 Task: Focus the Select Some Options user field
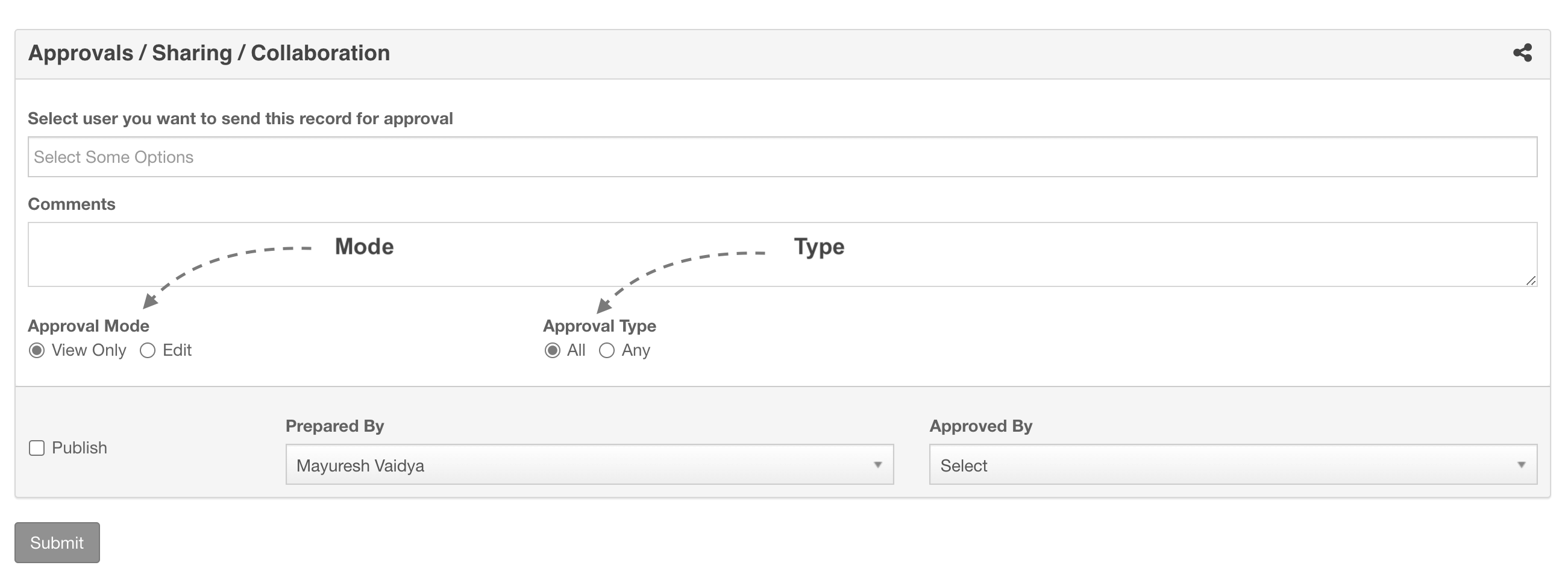pyautogui.click(x=782, y=157)
